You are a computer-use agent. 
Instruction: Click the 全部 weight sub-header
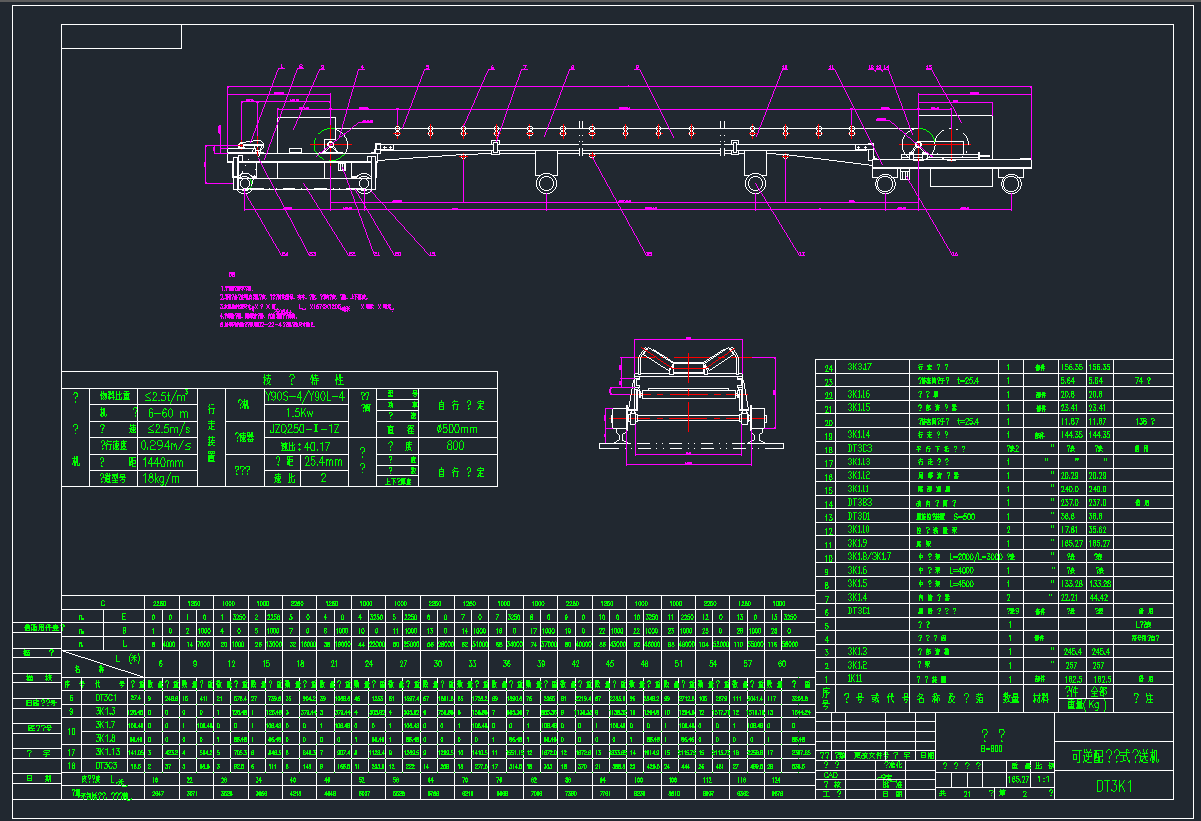coord(1100,691)
